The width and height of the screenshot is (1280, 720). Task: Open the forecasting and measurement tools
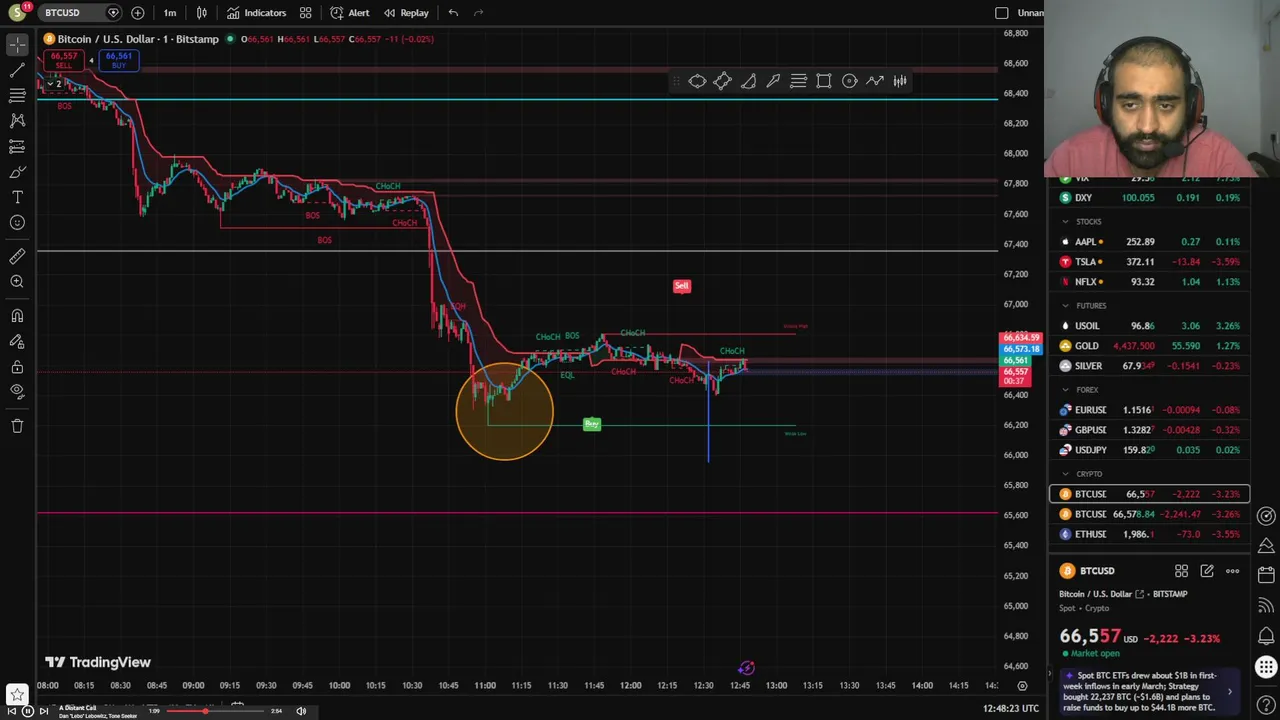[17, 146]
